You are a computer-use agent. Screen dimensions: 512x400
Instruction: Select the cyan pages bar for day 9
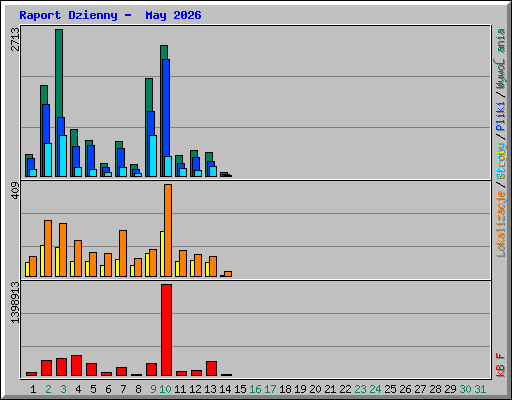click(153, 156)
